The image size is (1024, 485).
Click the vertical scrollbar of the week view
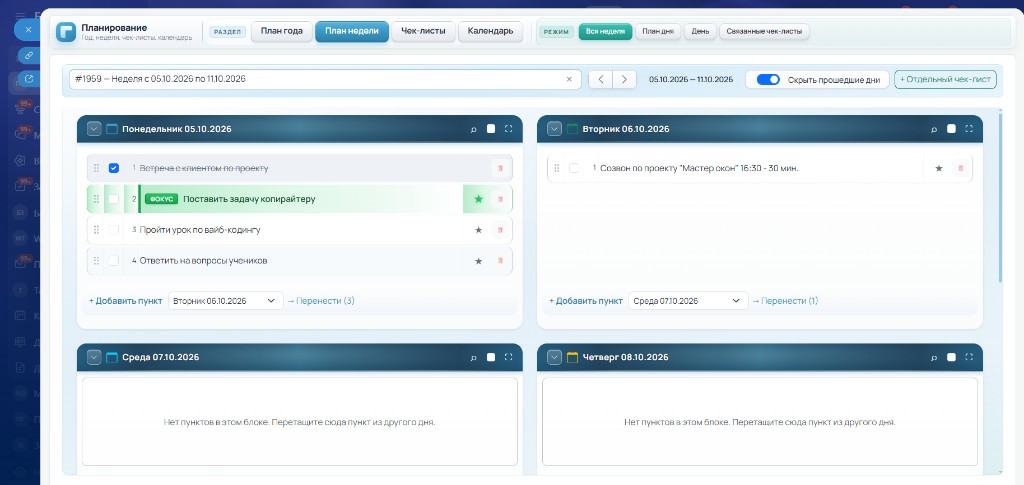[x=1000, y=196]
